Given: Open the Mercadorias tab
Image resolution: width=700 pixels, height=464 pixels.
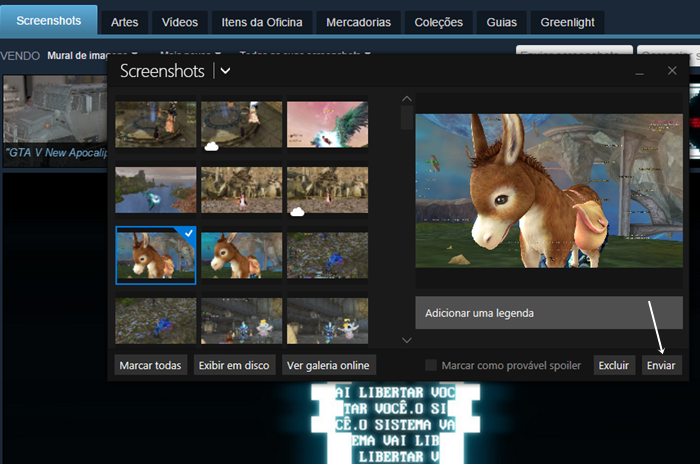Looking at the screenshot, I should tap(358, 22).
